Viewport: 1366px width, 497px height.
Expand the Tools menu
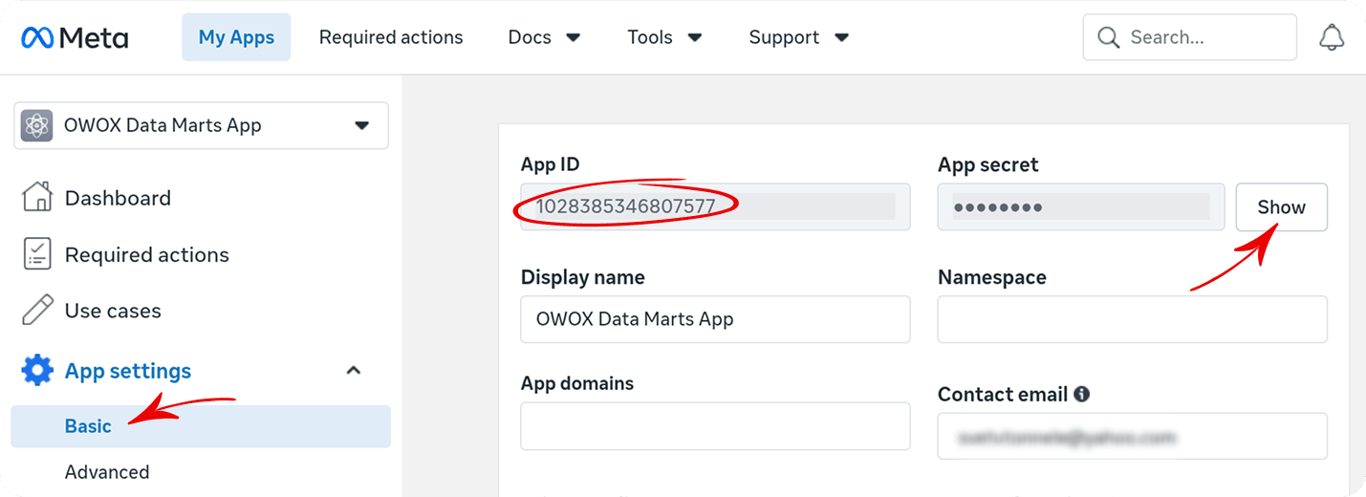coord(665,37)
